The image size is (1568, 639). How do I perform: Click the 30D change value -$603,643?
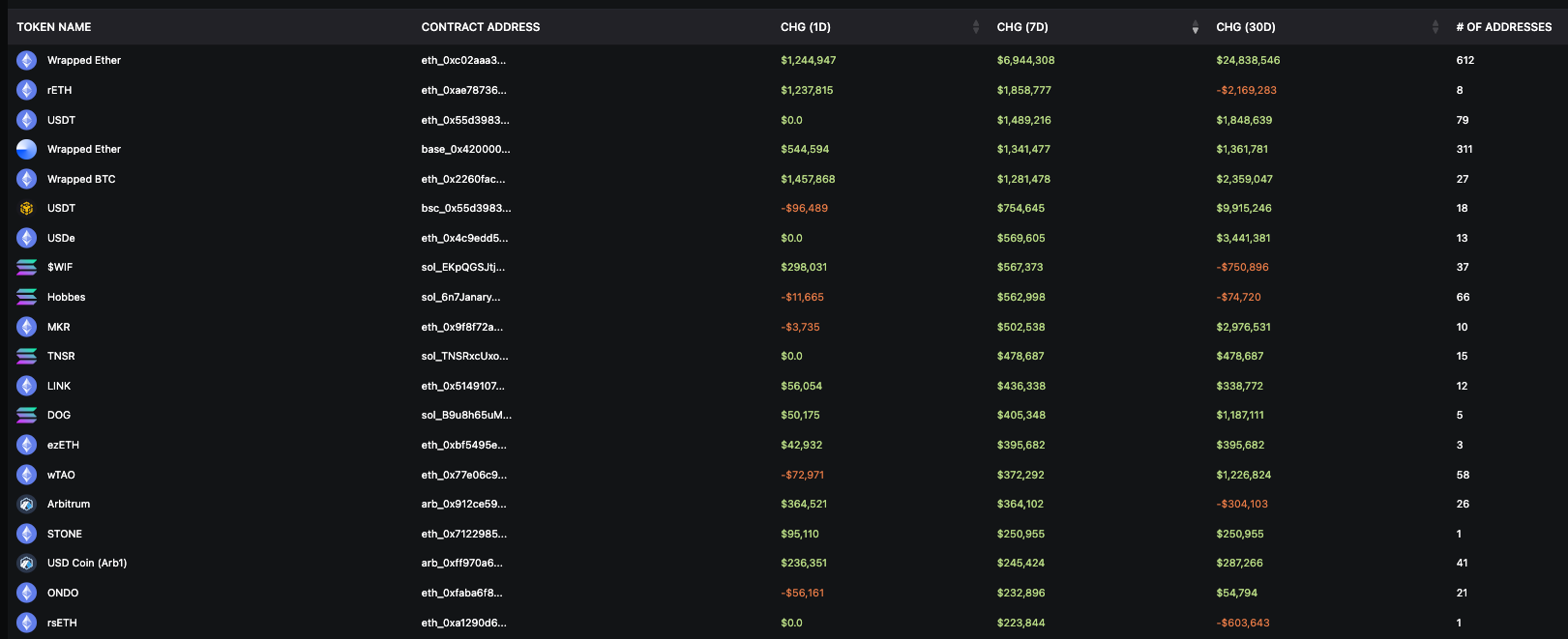[1243, 623]
